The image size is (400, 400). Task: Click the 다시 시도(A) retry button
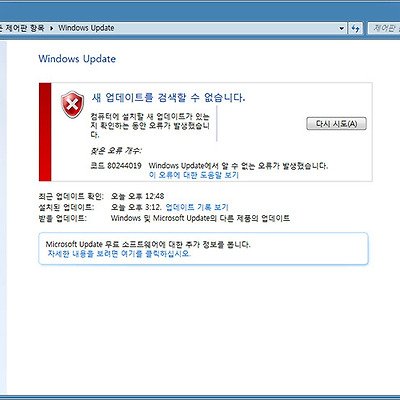coord(336,124)
